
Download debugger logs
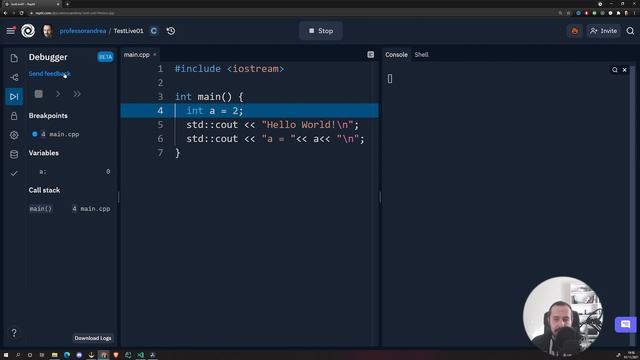point(93,338)
